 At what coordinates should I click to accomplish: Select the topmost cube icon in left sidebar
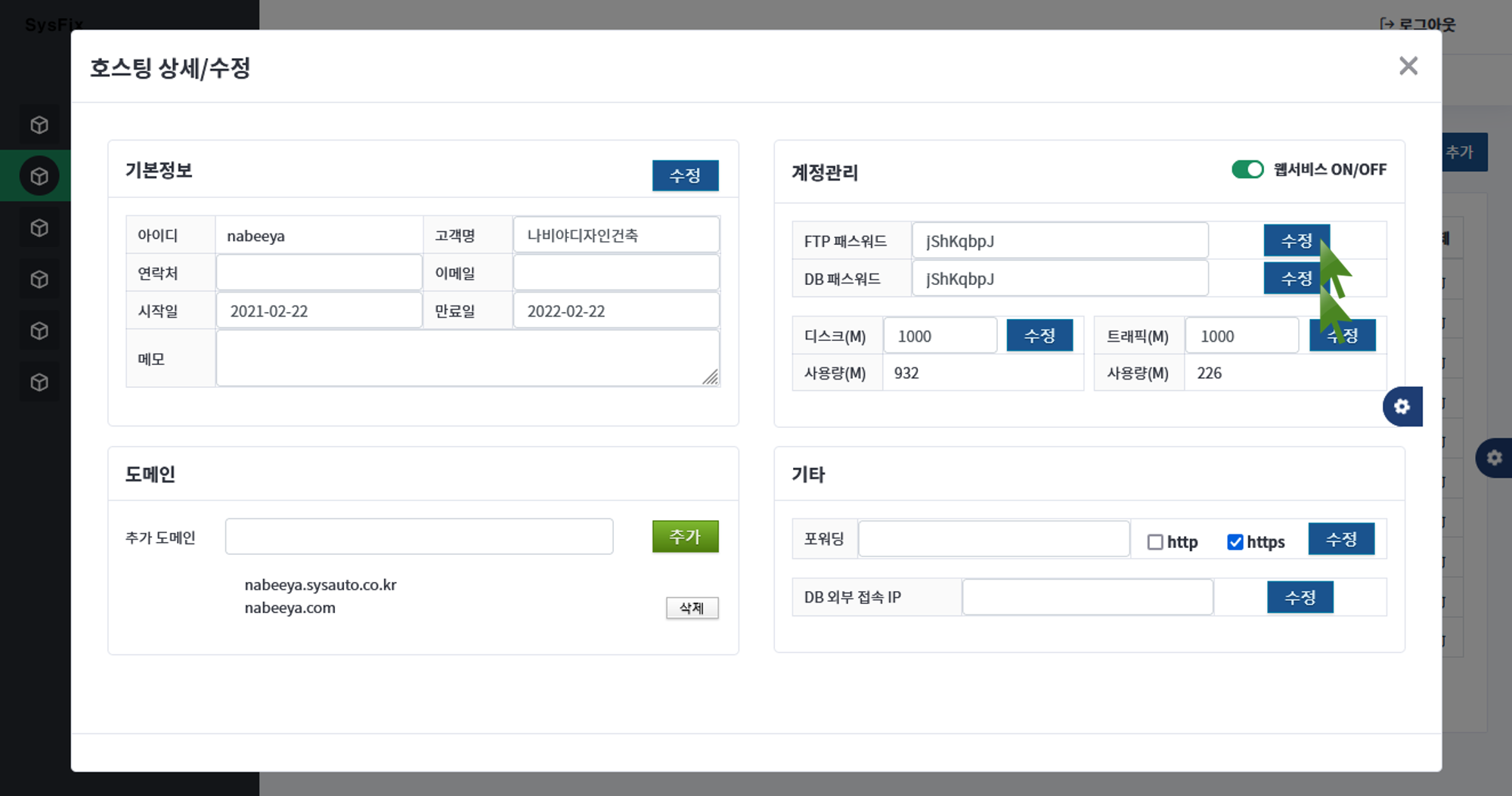coord(39,125)
